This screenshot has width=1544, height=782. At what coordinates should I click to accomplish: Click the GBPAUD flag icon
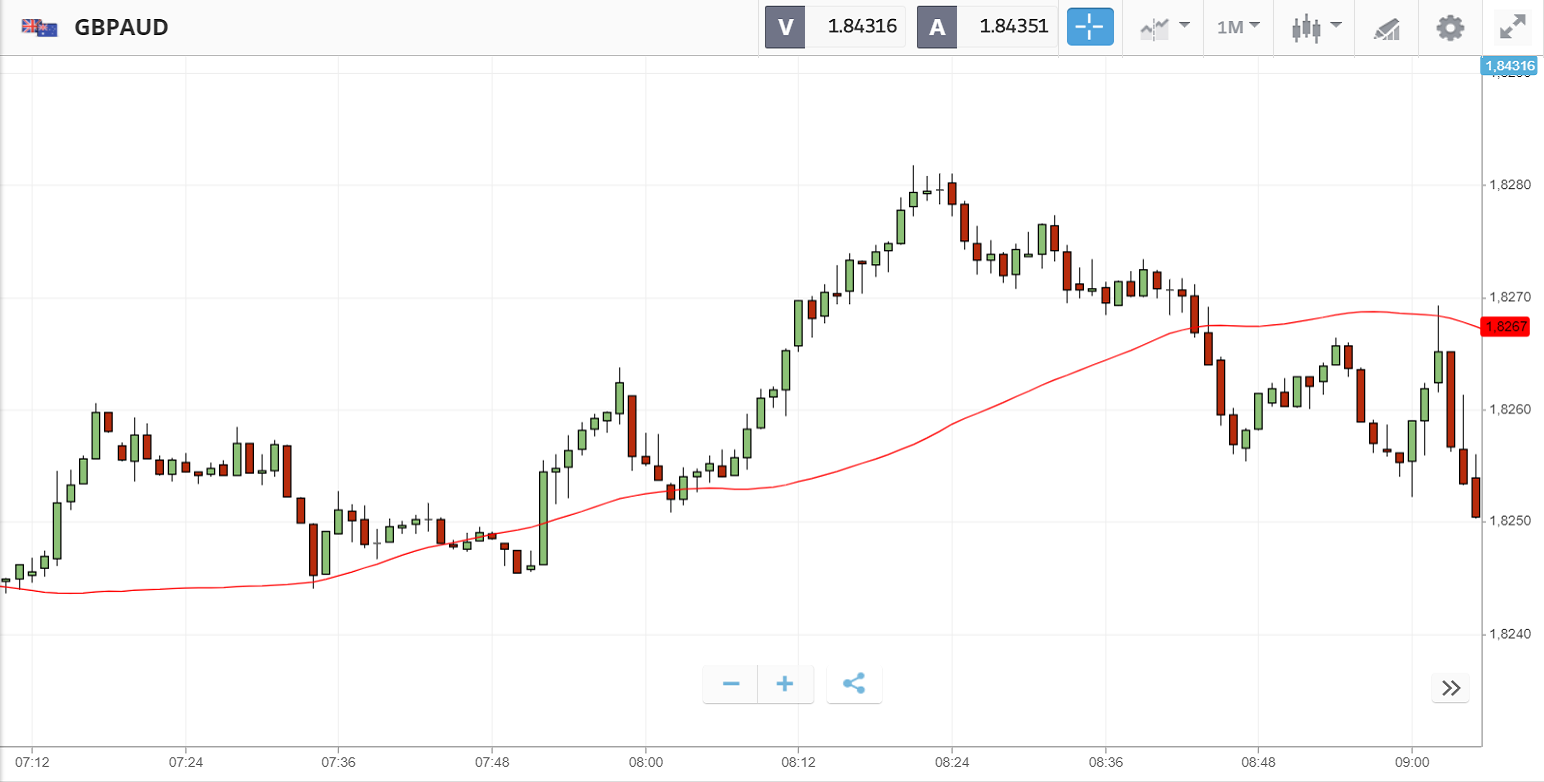[x=39, y=27]
